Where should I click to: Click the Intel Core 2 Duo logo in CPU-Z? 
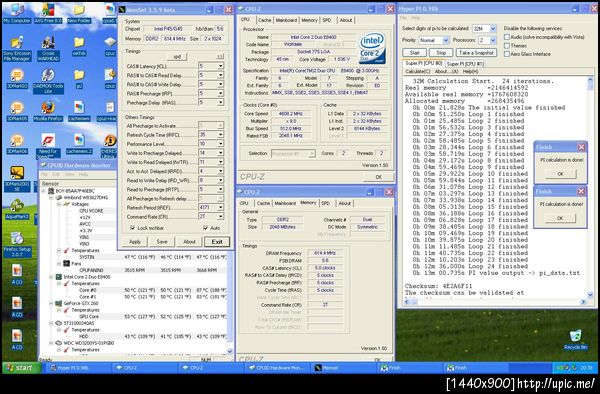pyautogui.click(x=372, y=48)
